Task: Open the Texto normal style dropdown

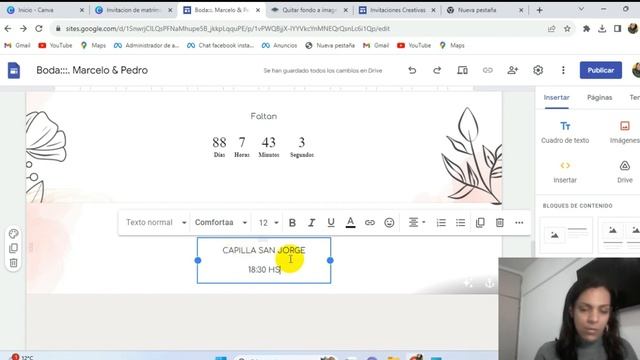Action: [x=156, y=222]
